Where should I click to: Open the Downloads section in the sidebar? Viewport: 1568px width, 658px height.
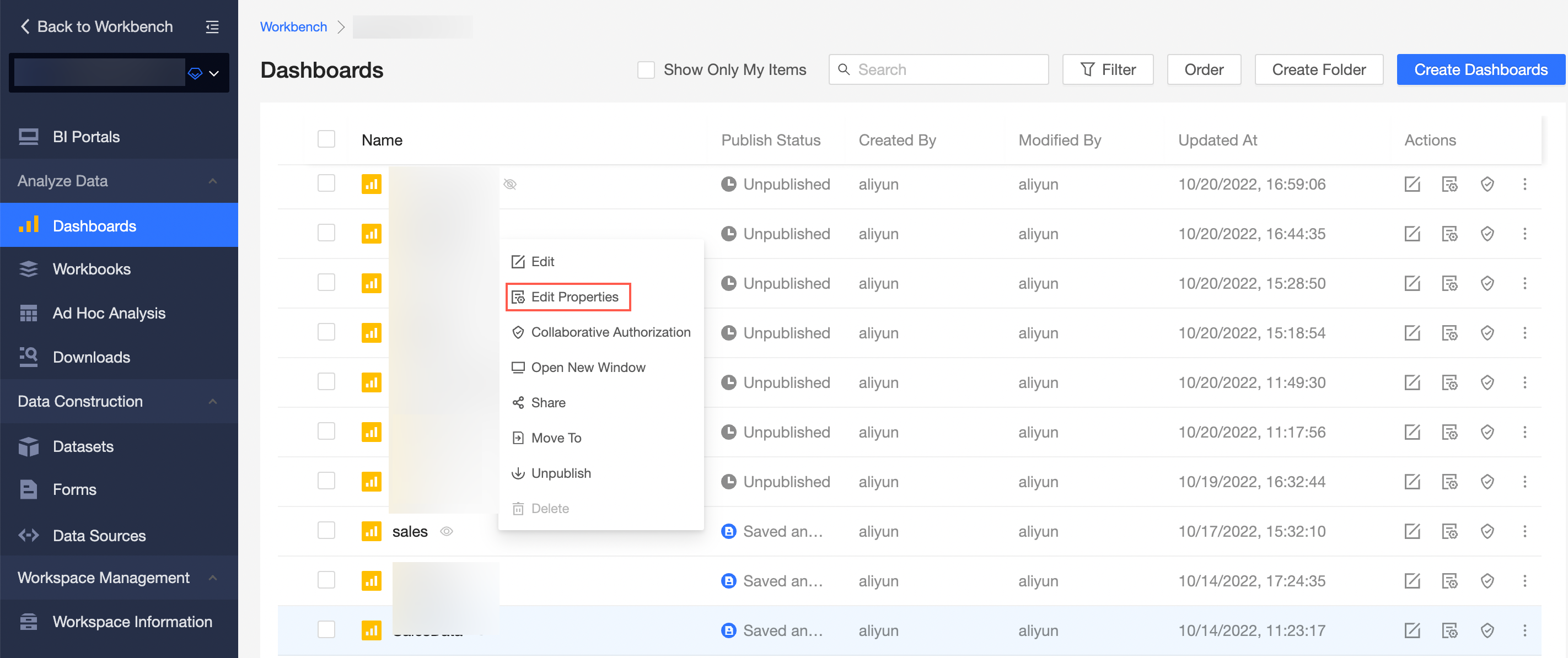[92, 357]
